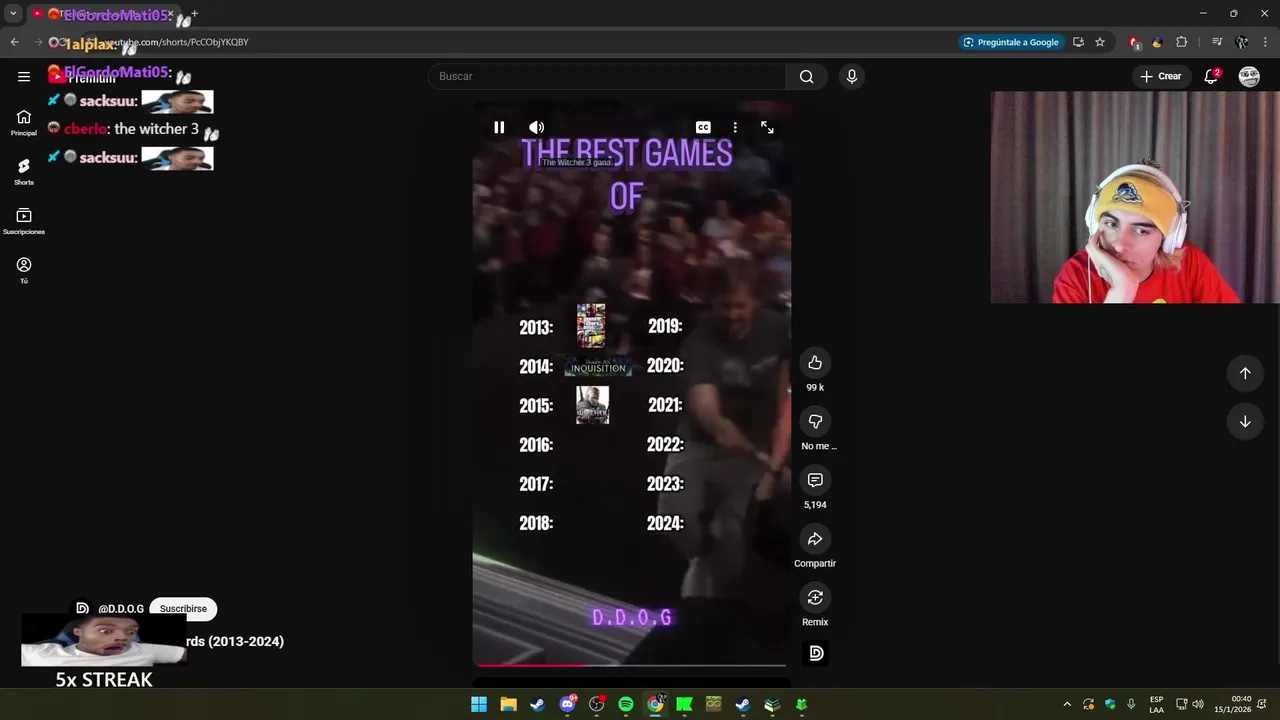The width and height of the screenshot is (1280, 720).
Task: Like the Short with 99 k likes
Action: tap(815, 363)
